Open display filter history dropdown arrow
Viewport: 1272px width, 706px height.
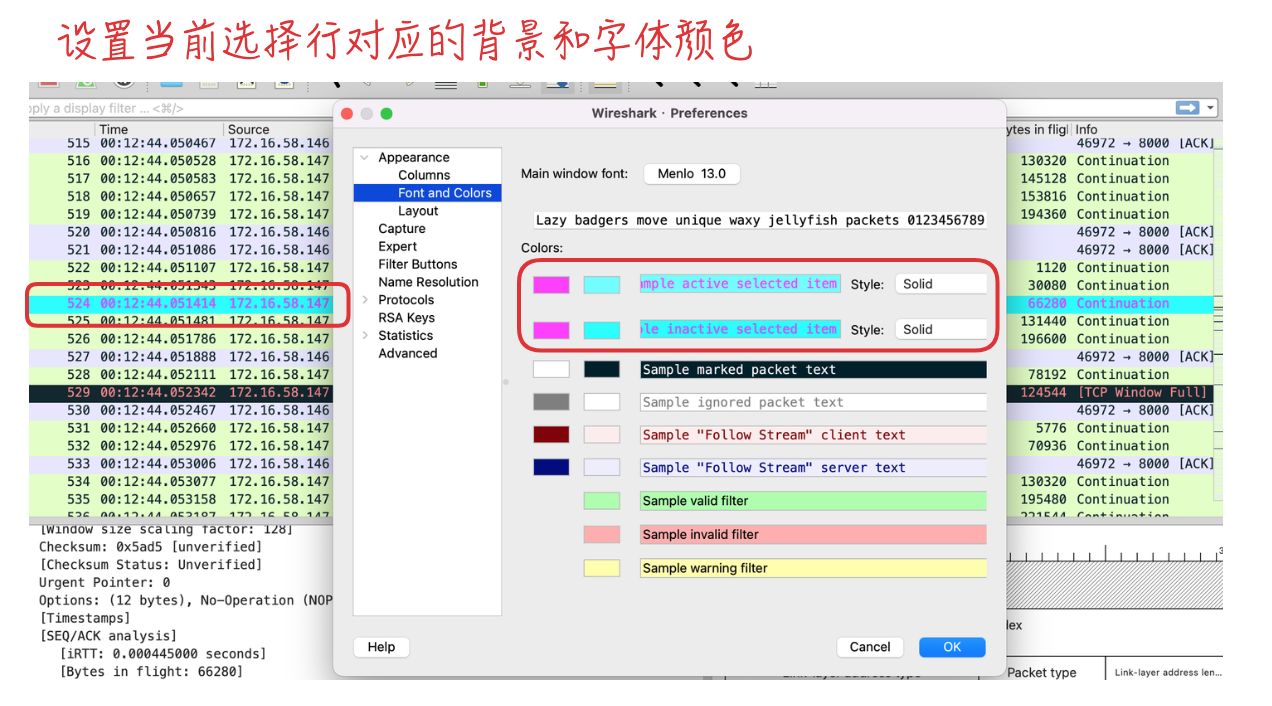click(x=1211, y=108)
